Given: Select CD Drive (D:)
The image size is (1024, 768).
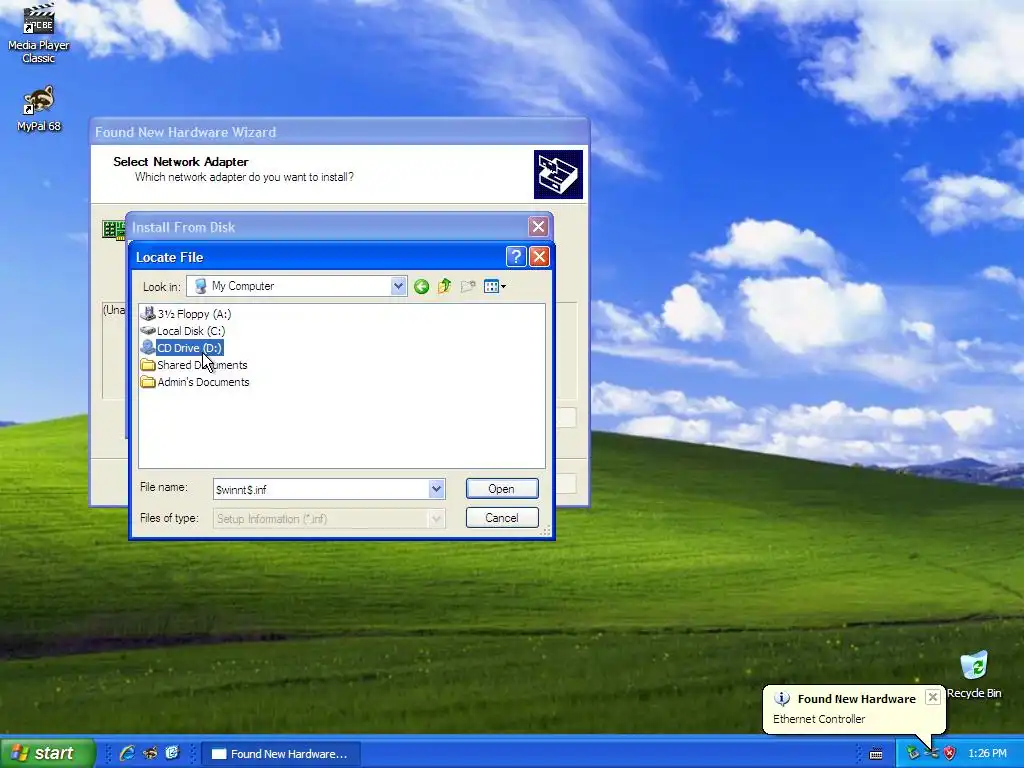Looking at the screenshot, I should [182, 348].
